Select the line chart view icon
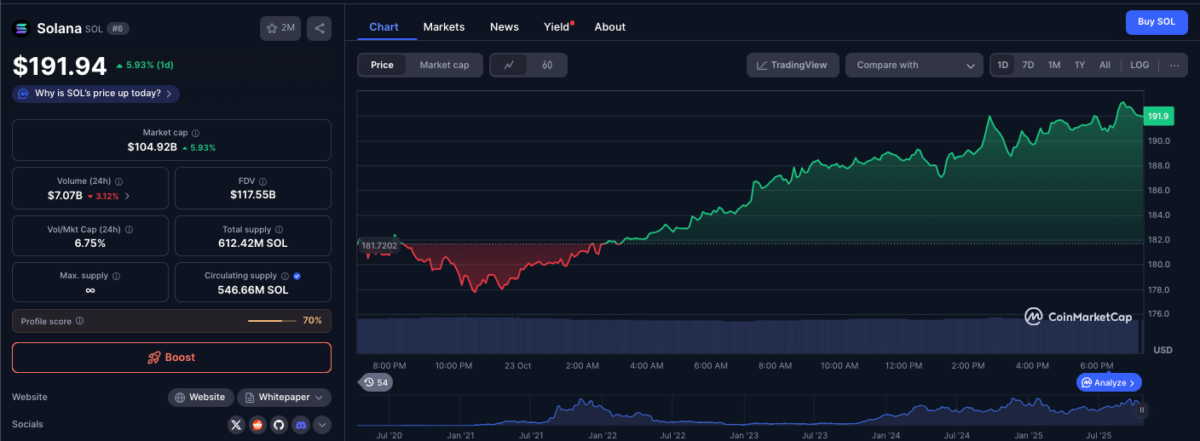This screenshot has height=441, width=1200. point(509,65)
